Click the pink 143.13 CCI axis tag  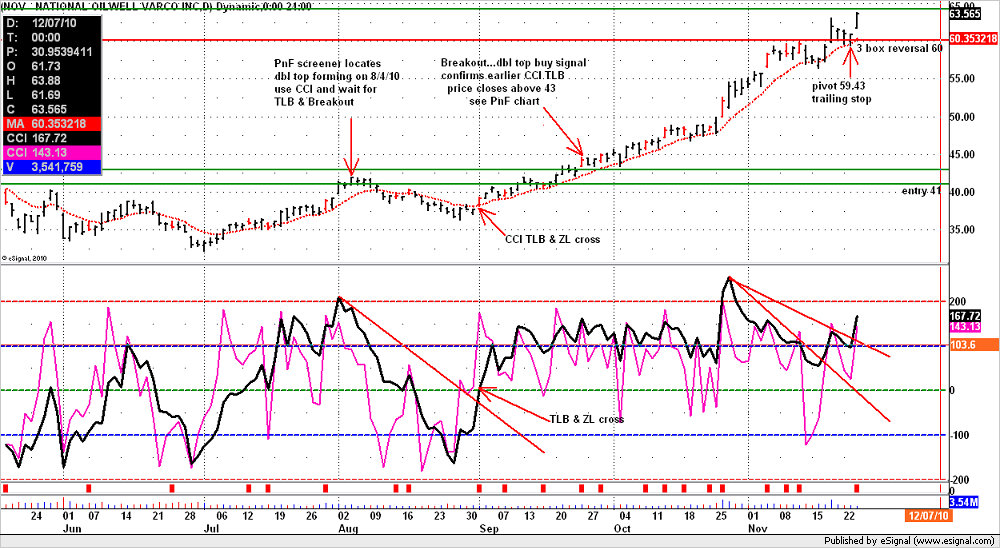[x=964, y=326]
